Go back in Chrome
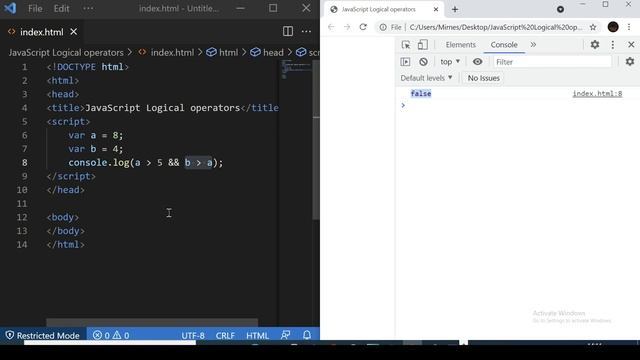640x360 pixels. [331, 27]
